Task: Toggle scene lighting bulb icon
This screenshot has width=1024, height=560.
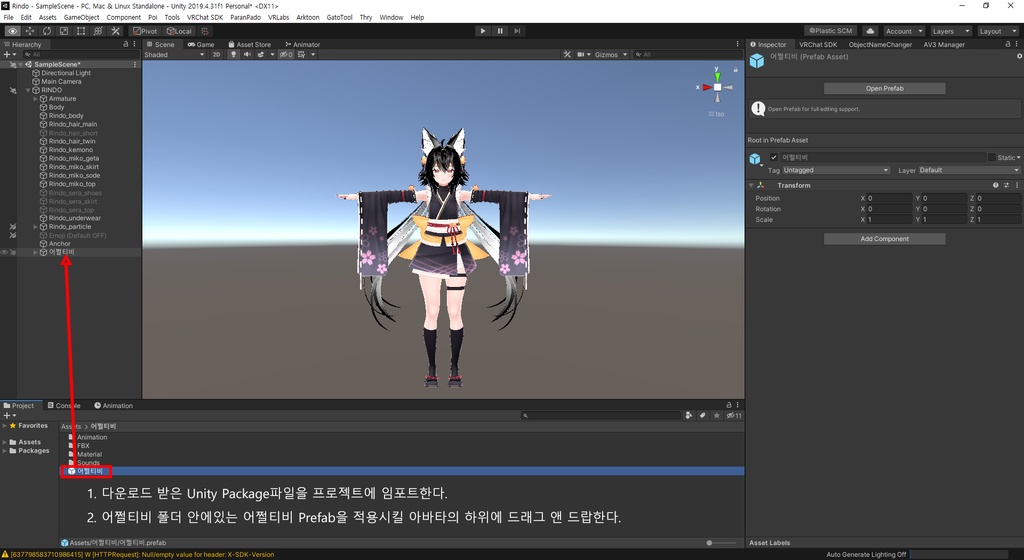Action: (233, 54)
